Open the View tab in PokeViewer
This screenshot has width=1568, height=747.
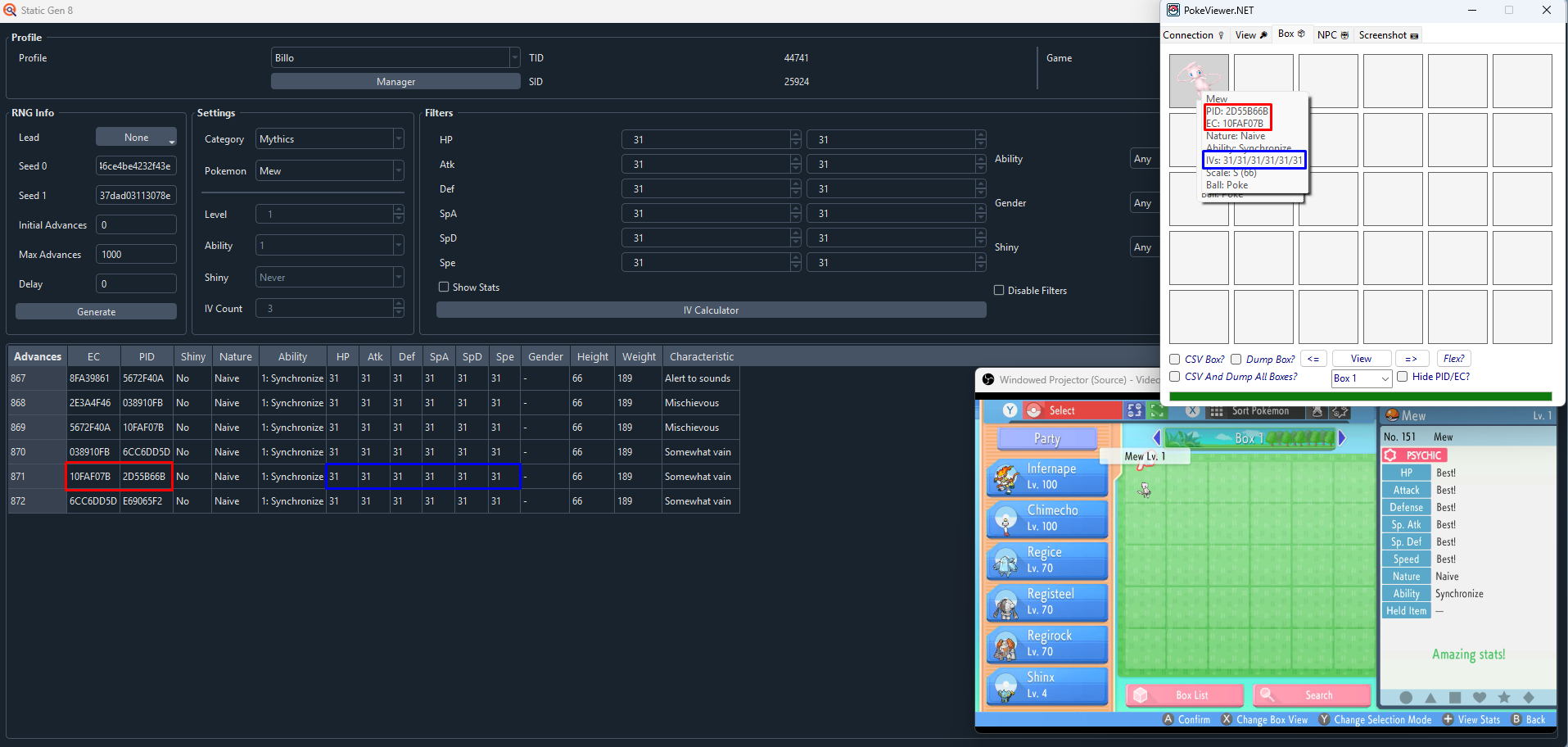pyautogui.click(x=1251, y=35)
